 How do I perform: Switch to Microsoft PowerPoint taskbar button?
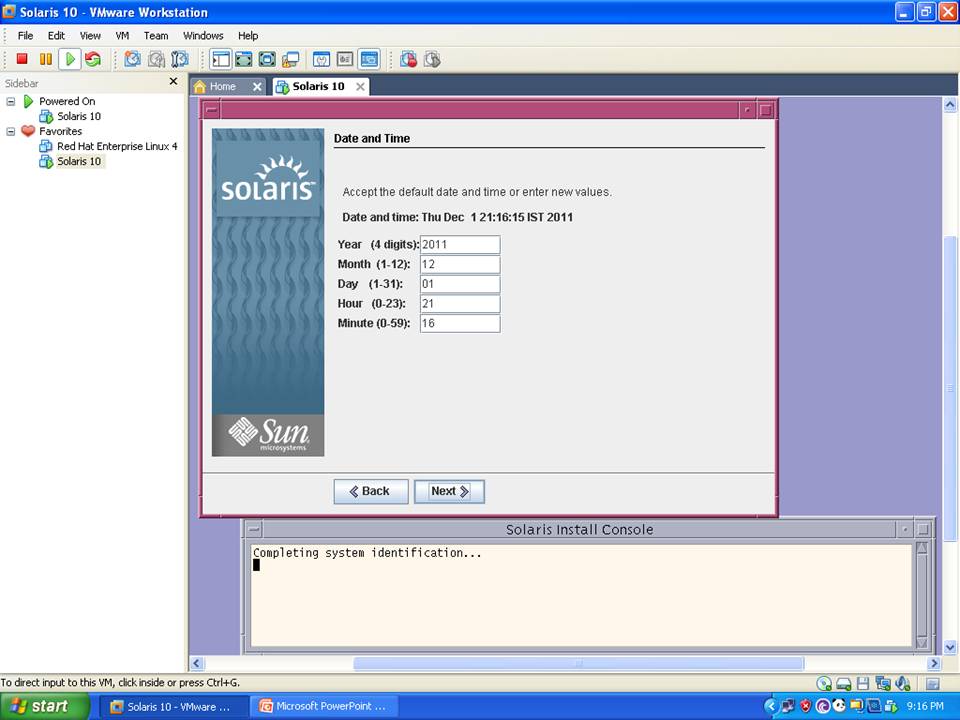[x=326, y=706]
